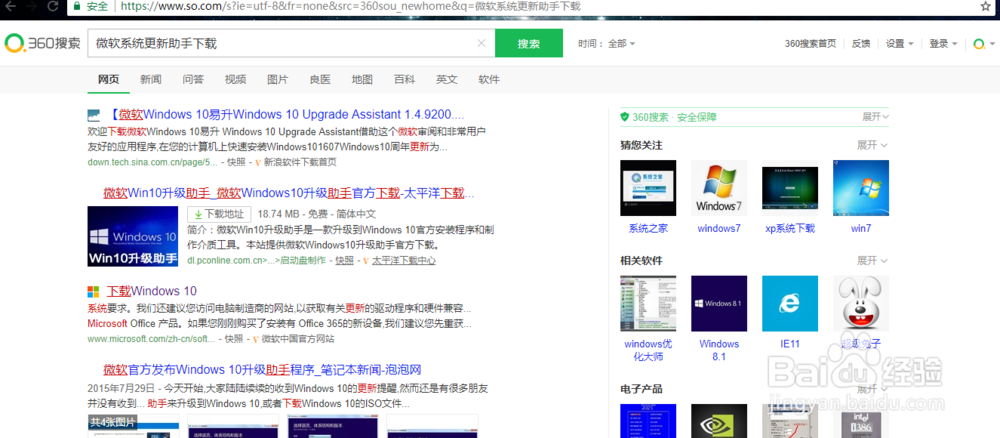Click 快照 under the Sina result

236,162
